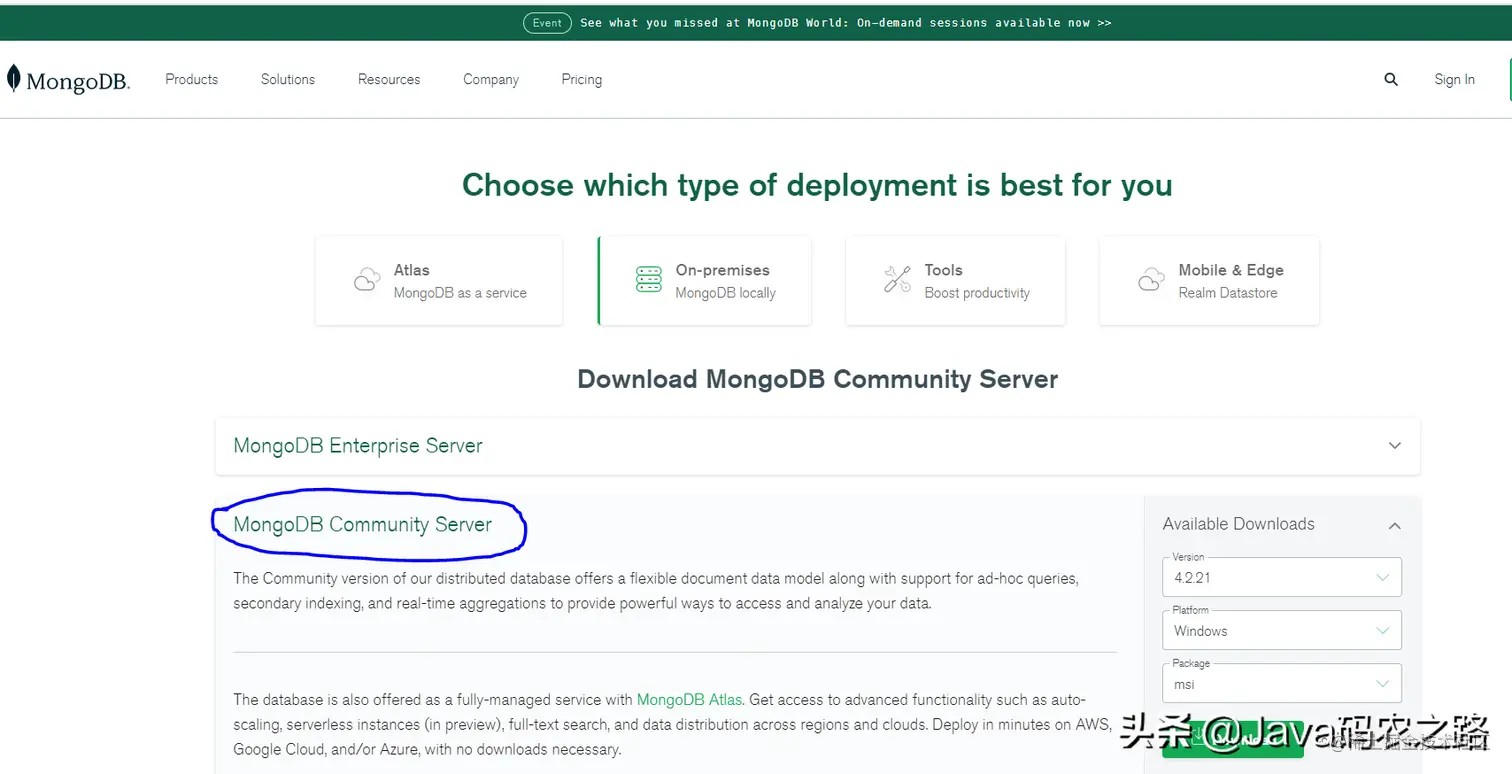
Task: Open the Products menu
Action: coord(192,79)
